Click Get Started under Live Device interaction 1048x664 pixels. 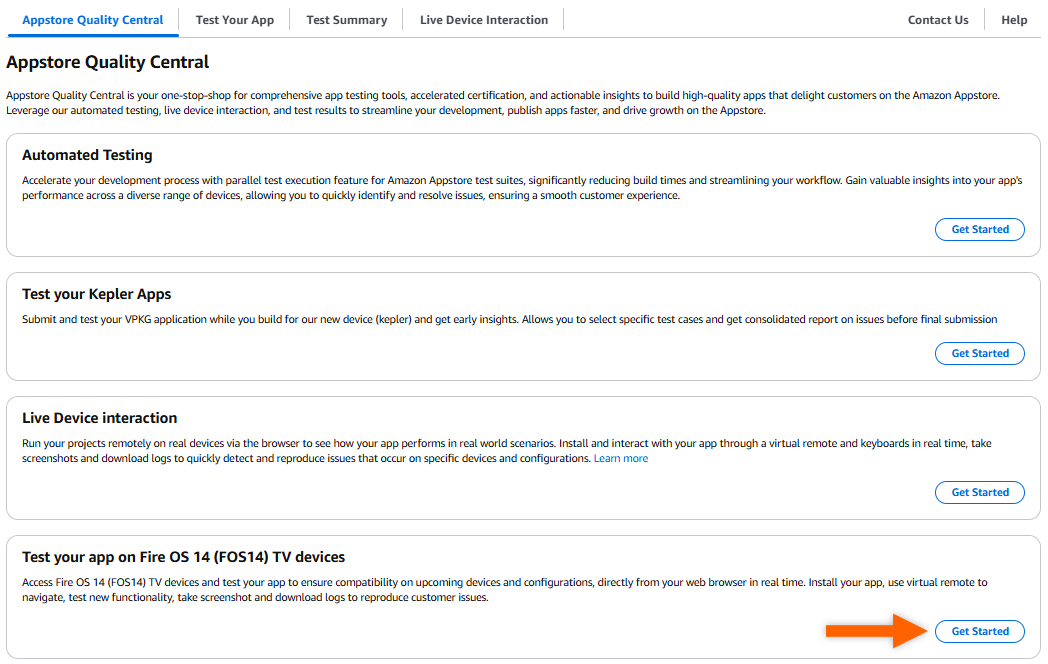(x=979, y=492)
